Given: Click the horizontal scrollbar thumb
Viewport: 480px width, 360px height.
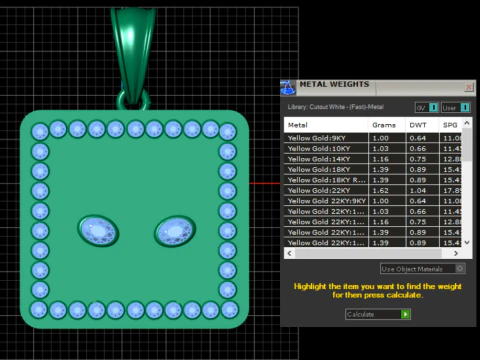Looking at the screenshot, I should click(368, 253).
